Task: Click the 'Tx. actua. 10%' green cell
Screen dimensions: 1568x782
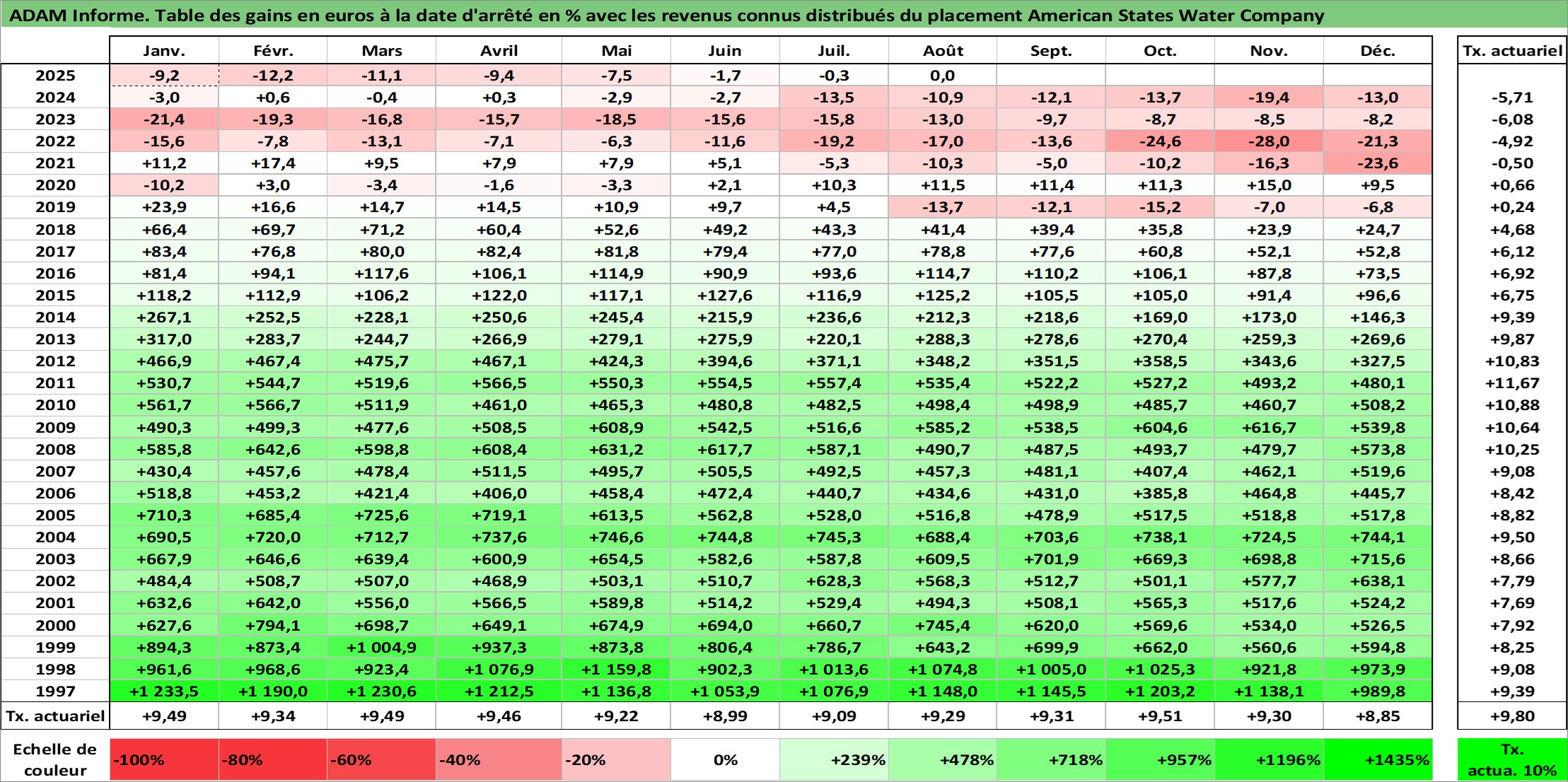Action: [x=1512, y=760]
